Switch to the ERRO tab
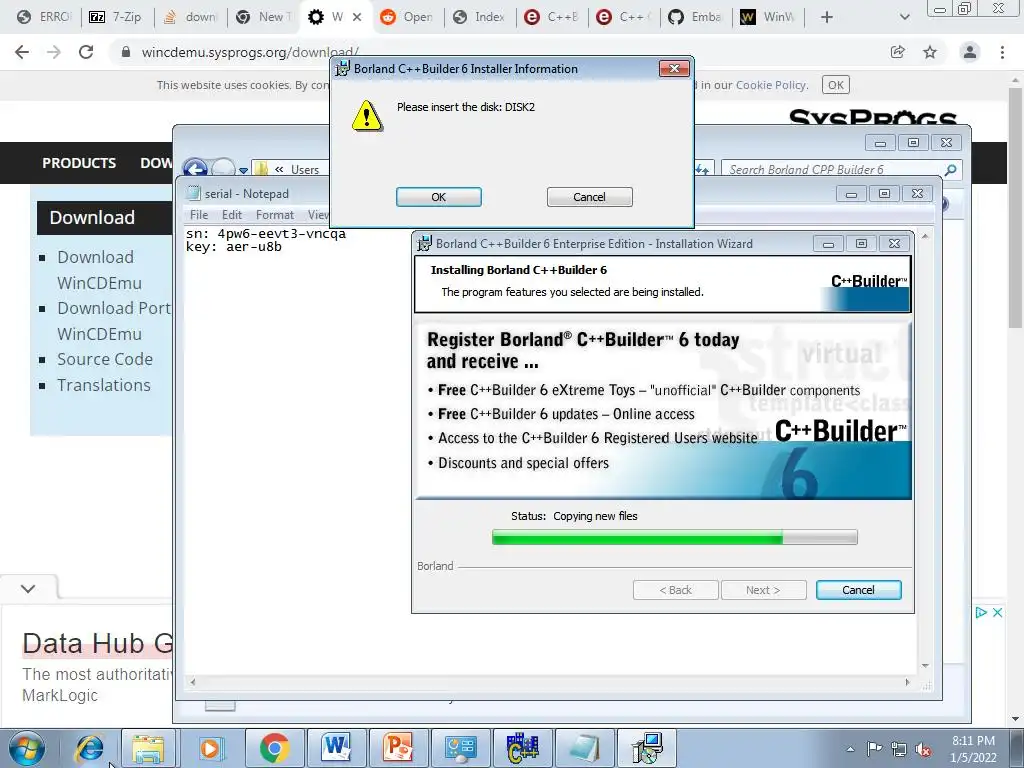Viewport: 1024px width, 768px height. click(x=44, y=17)
